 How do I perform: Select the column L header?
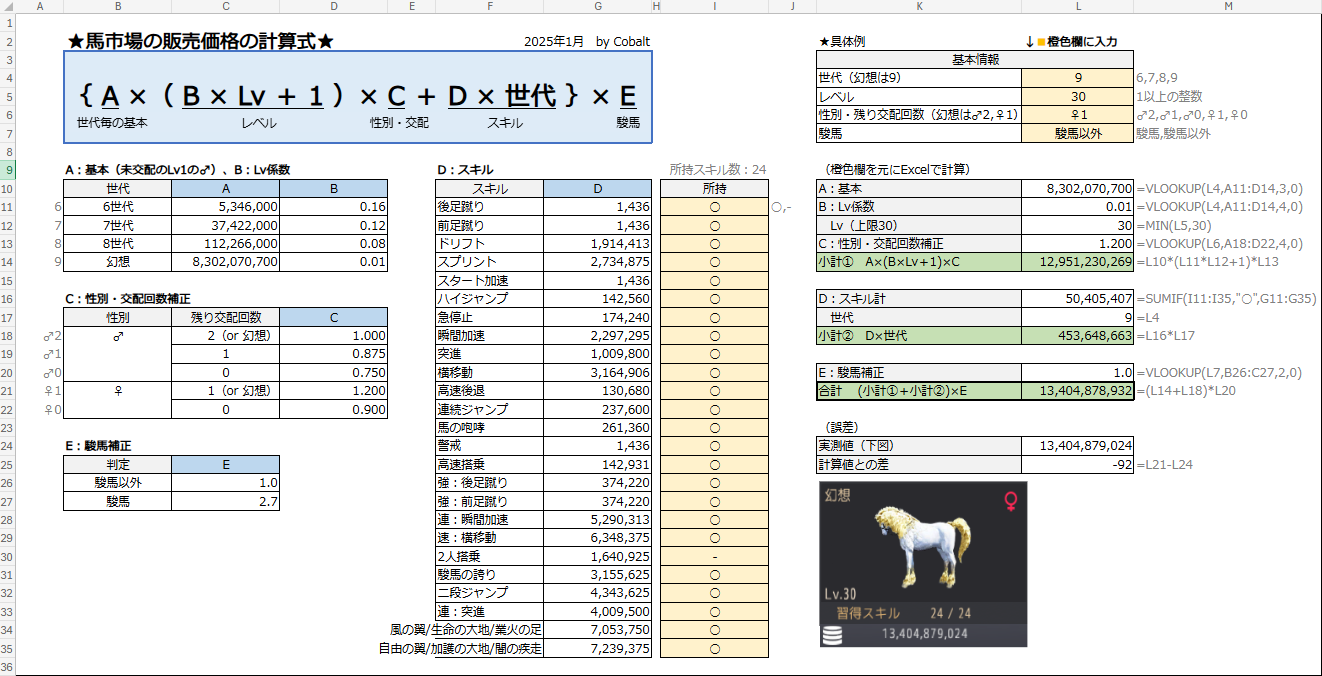[1077, 7]
